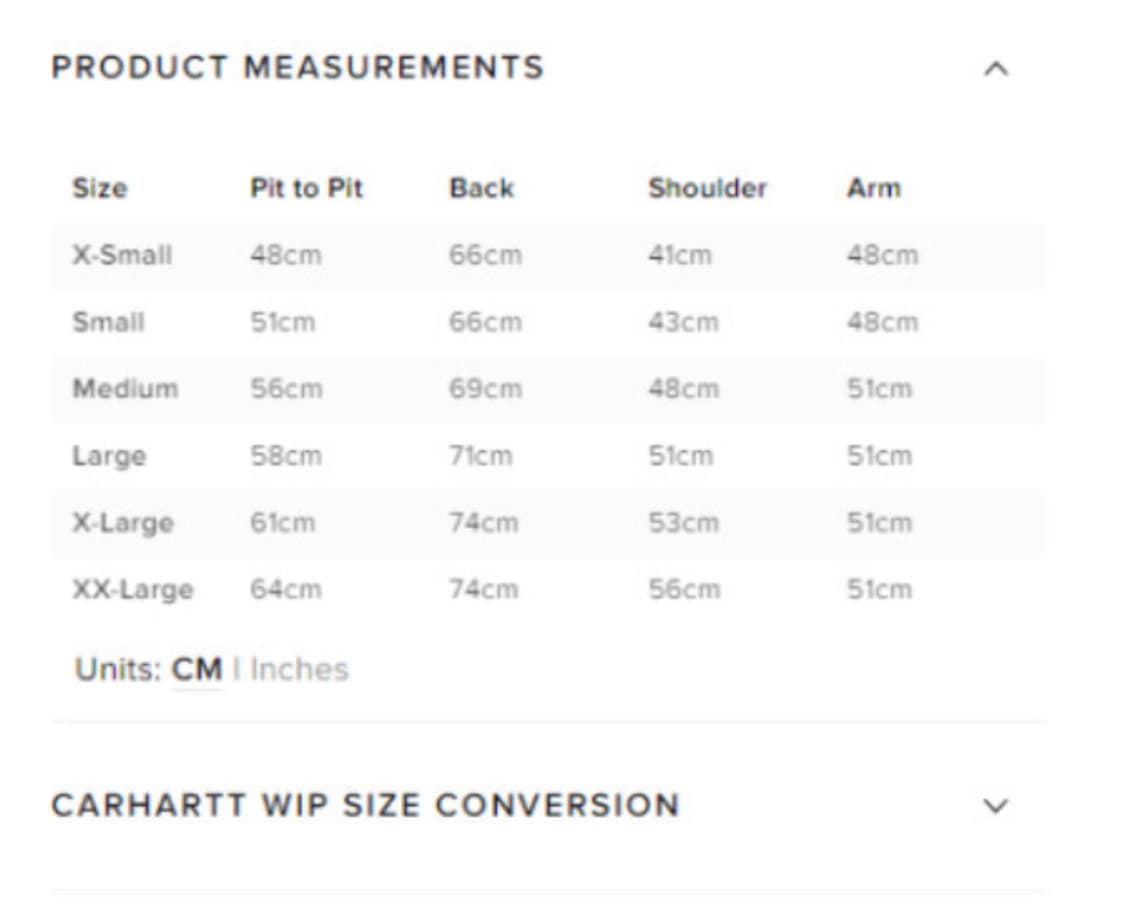Screen dimensions: 1125x909
Task: Click the Size column header
Action: [99, 188]
